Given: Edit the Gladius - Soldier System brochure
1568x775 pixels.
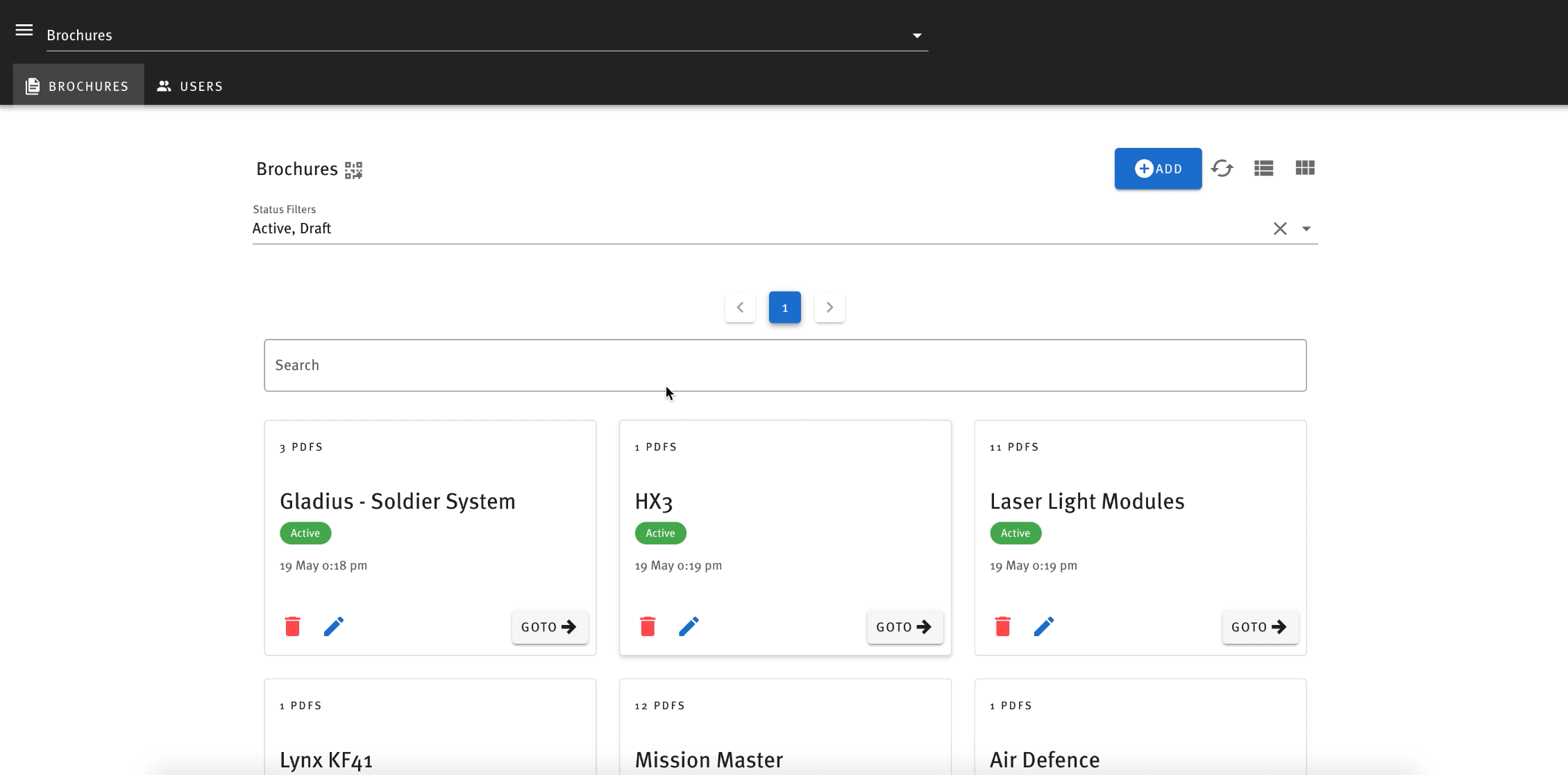Looking at the screenshot, I should pos(333,626).
